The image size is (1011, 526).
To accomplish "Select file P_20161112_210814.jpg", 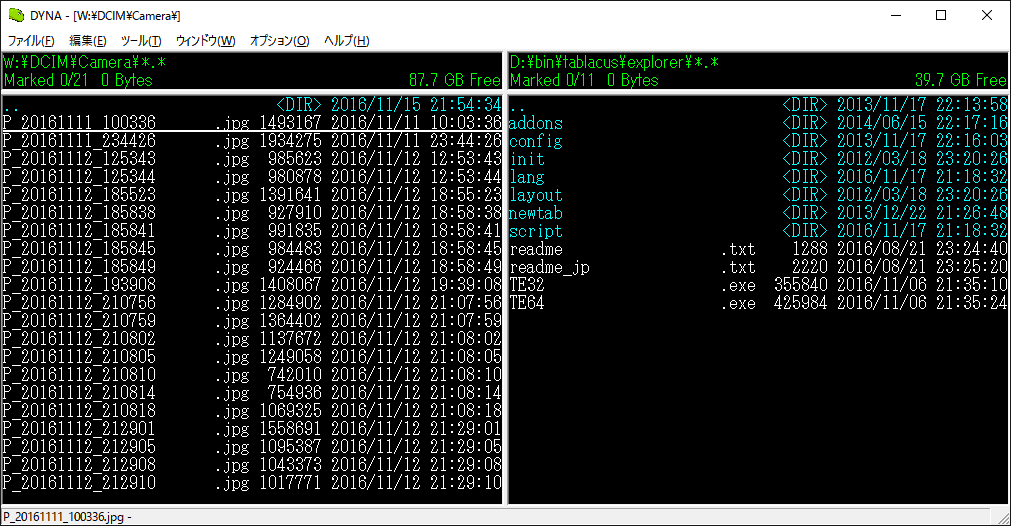I will pyautogui.click(x=252, y=393).
